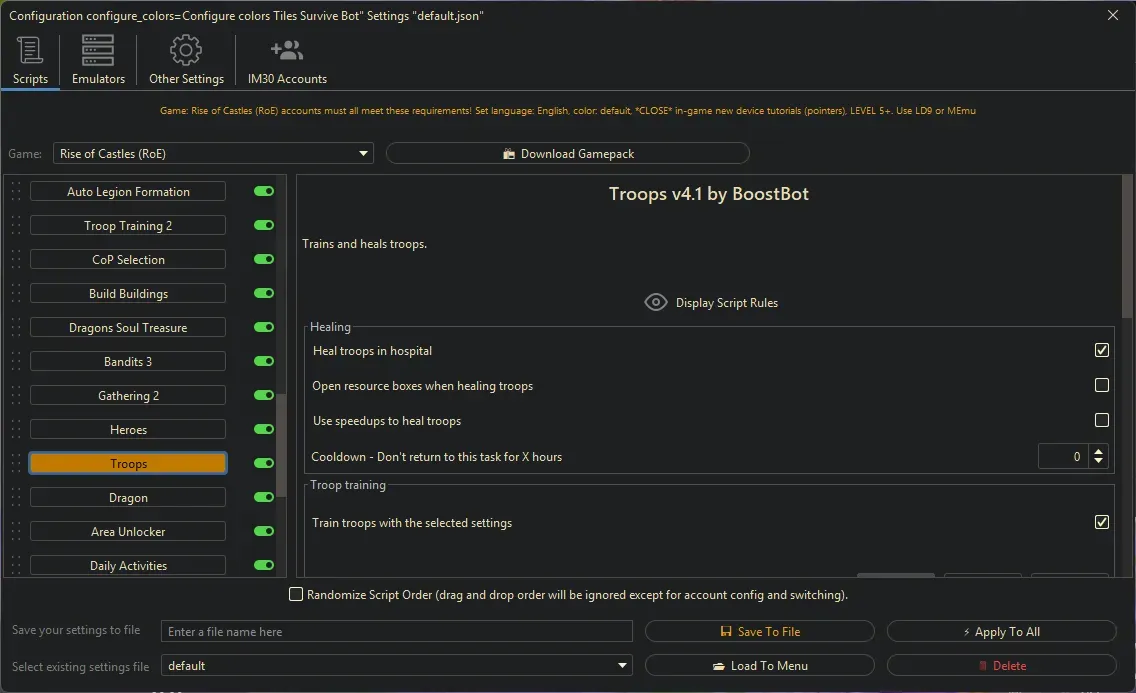
Task: Click Apply To All button
Action: (1001, 631)
